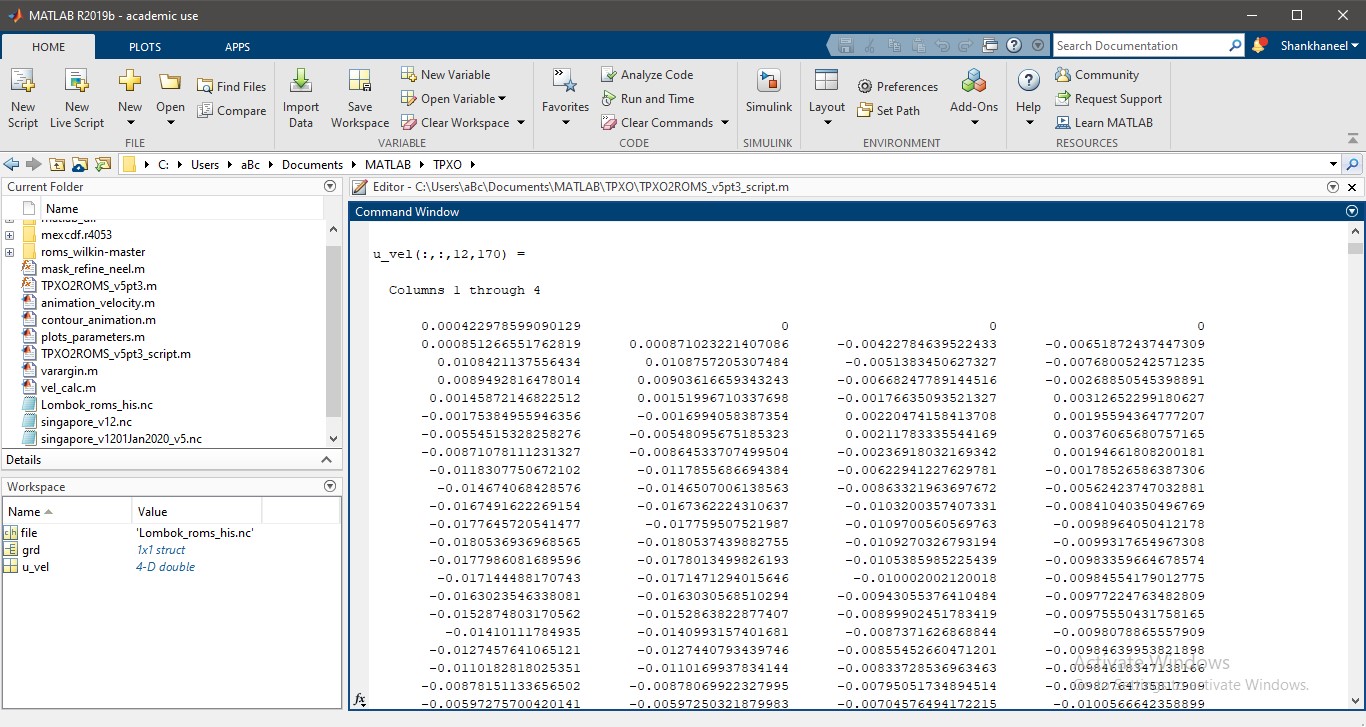
Task: Expand the mexcdf.r4053 folder
Action: pos(9,235)
